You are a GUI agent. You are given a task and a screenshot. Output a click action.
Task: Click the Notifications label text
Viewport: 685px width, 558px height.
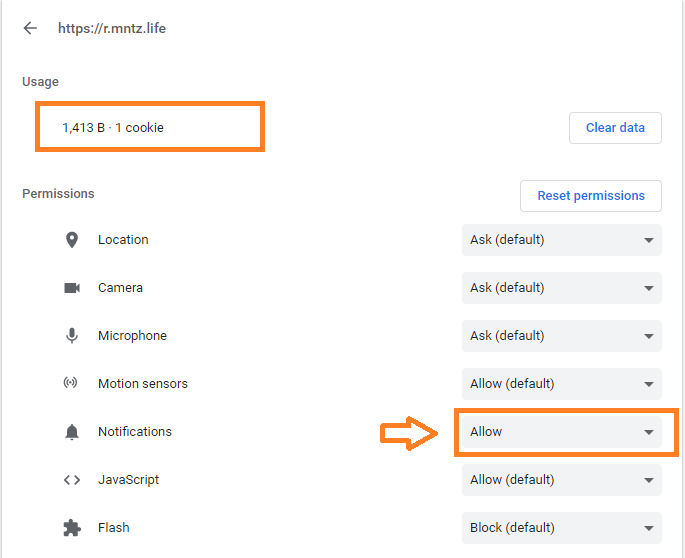pyautogui.click(x=135, y=432)
